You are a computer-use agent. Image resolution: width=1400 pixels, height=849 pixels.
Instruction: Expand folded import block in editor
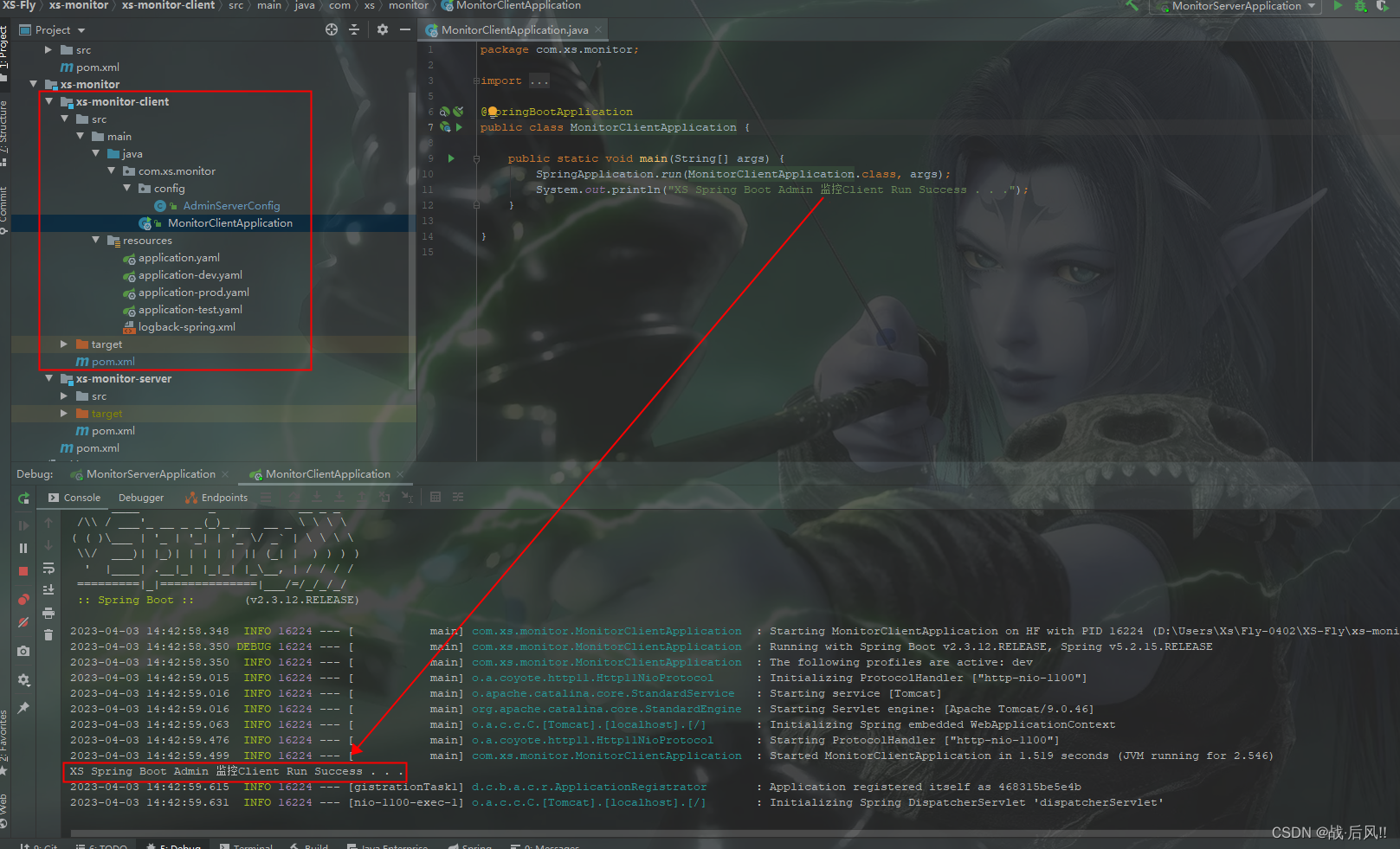point(539,80)
